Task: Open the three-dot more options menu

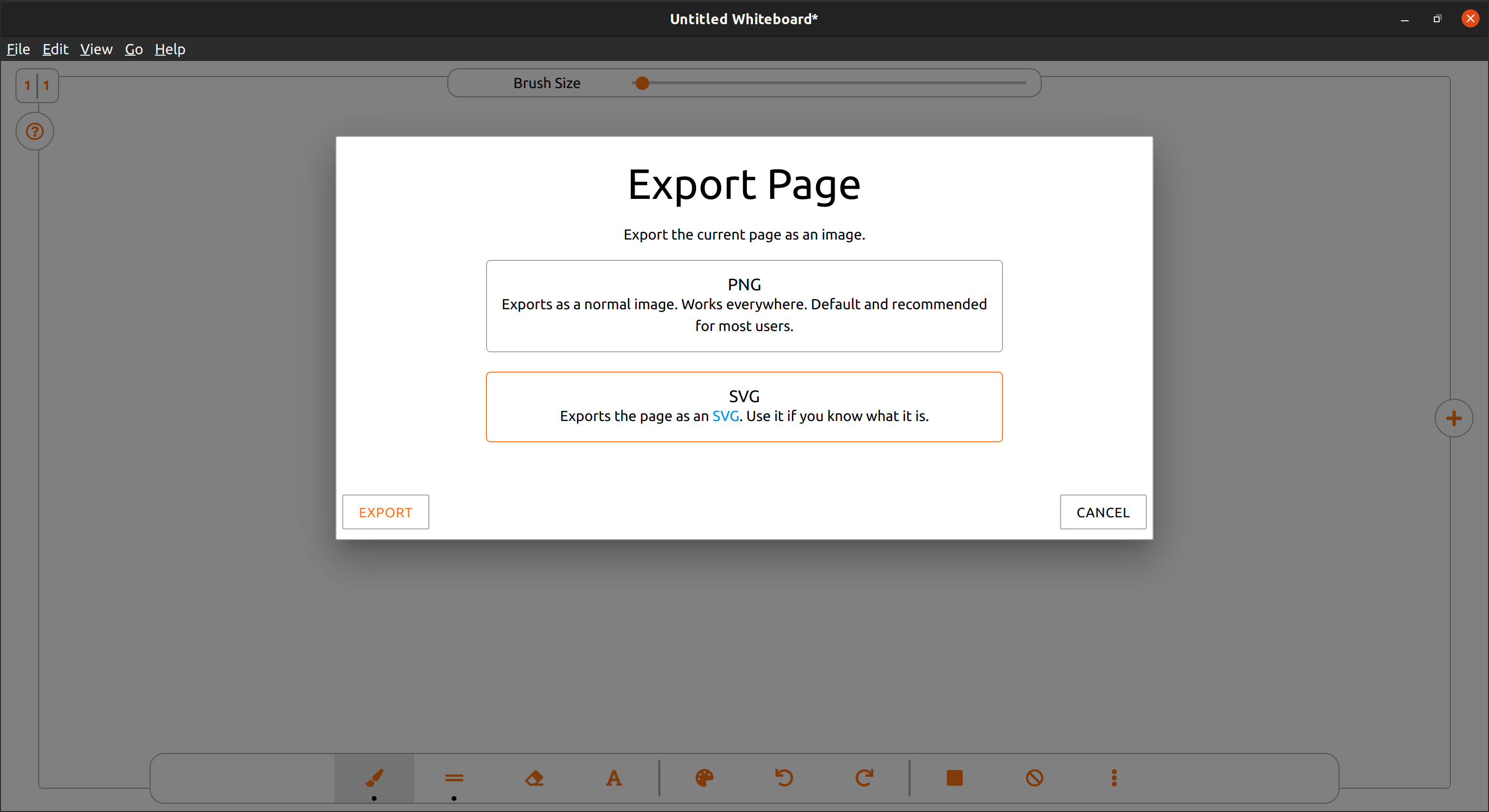Action: pos(1114,777)
